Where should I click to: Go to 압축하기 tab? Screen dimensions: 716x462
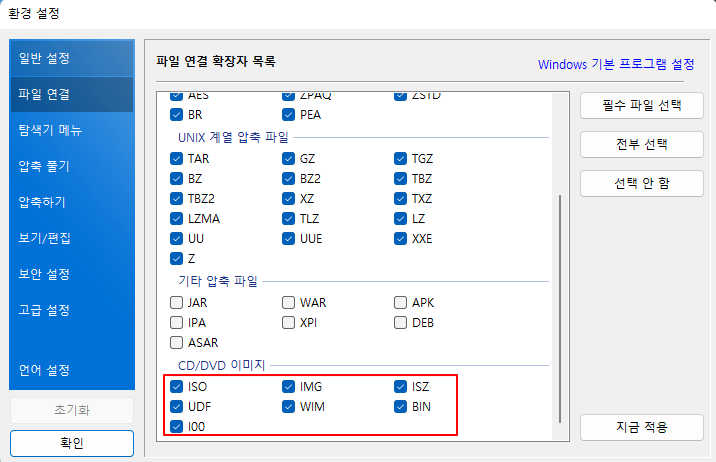[x=72, y=202]
